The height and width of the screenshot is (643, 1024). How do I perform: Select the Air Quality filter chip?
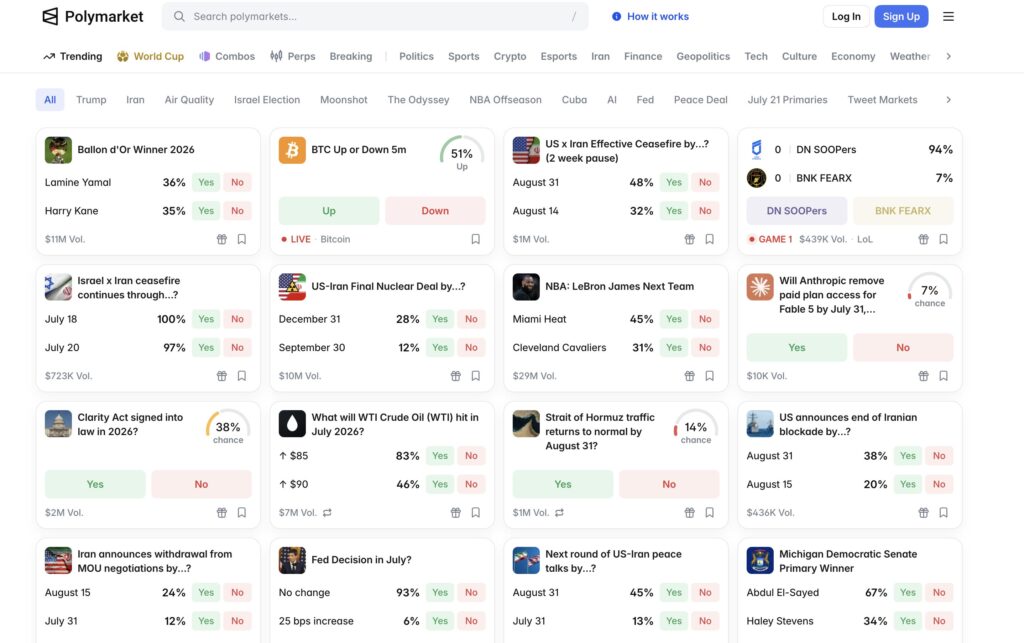tap(189, 100)
